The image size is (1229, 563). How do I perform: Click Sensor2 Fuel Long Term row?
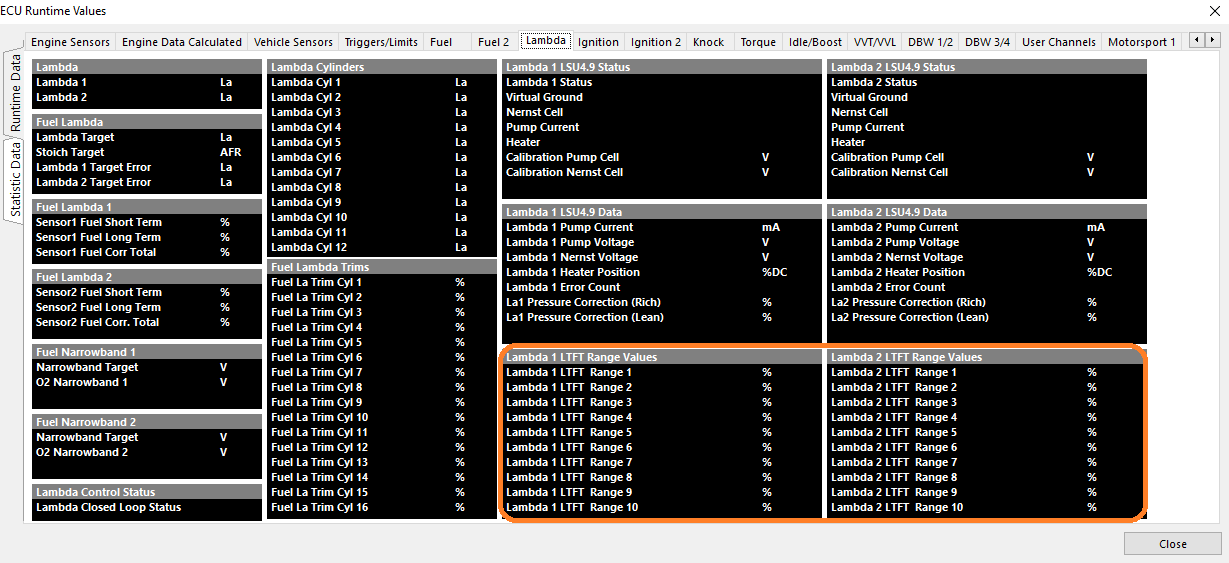click(x=147, y=307)
